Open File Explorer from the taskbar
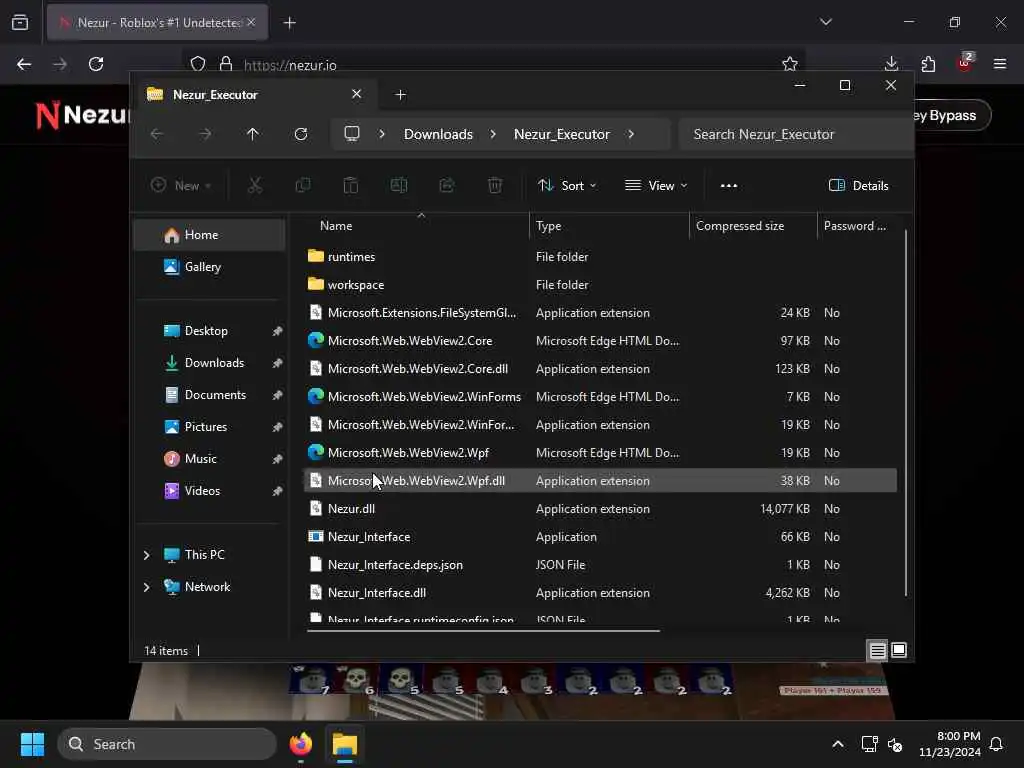The width and height of the screenshot is (1024, 768). coord(345,744)
